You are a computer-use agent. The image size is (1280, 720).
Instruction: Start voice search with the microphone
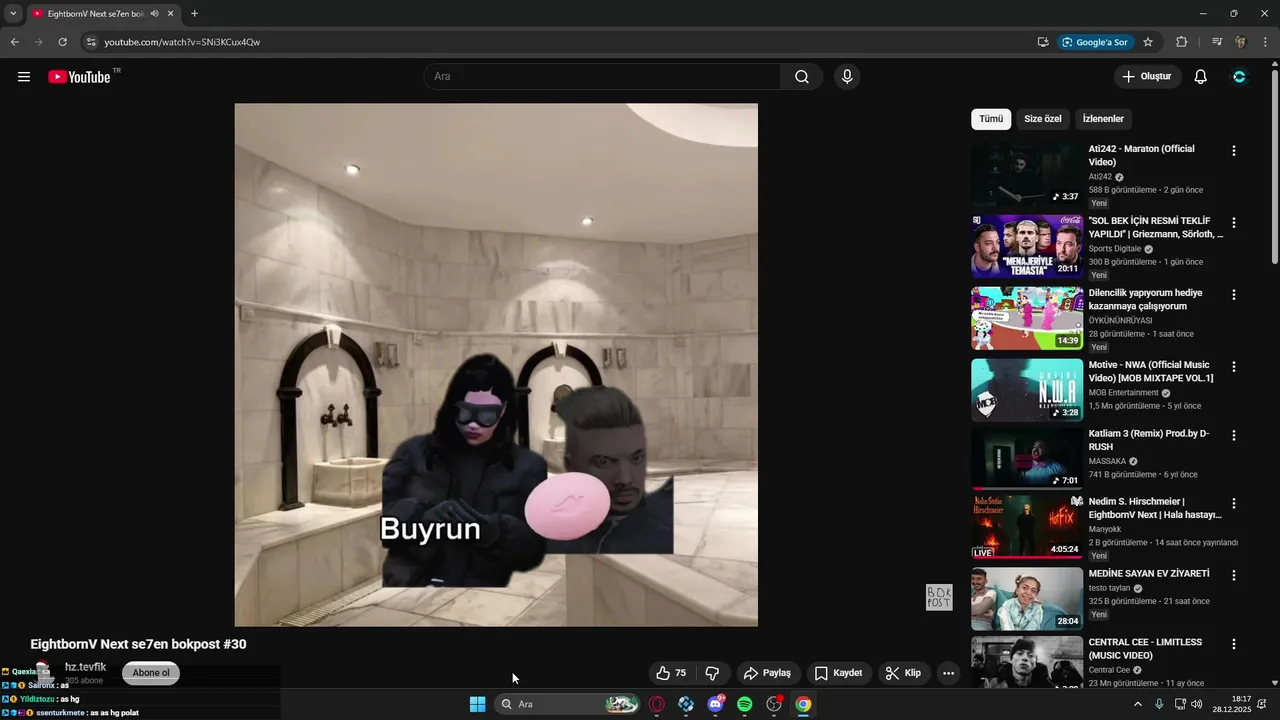[x=847, y=77]
